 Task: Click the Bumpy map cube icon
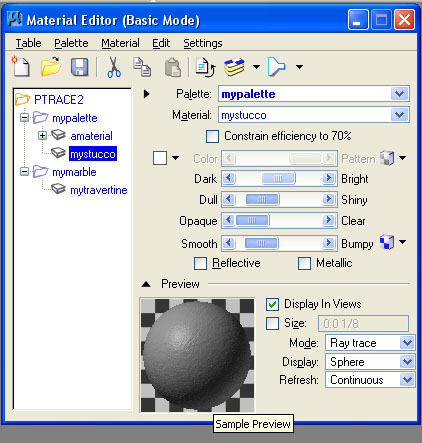coord(387,242)
